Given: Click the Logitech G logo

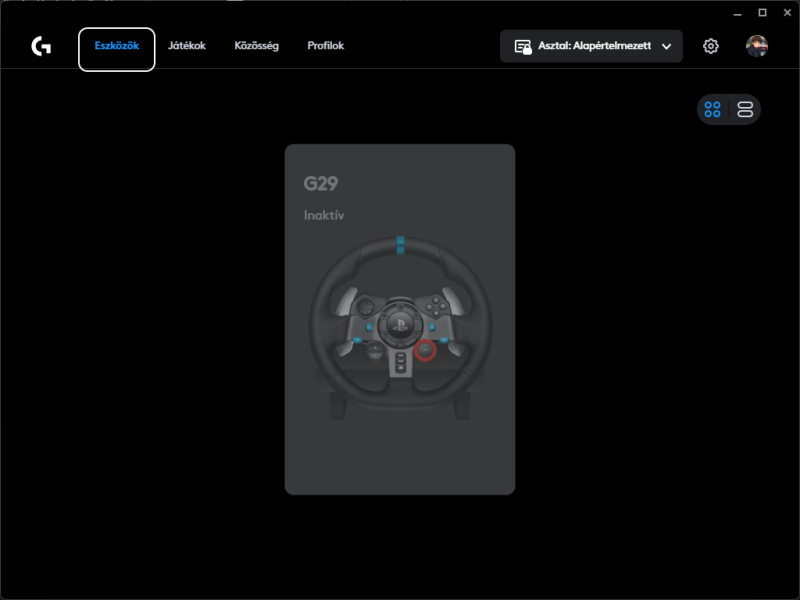Looking at the screenshot, I should coord(41,46).
